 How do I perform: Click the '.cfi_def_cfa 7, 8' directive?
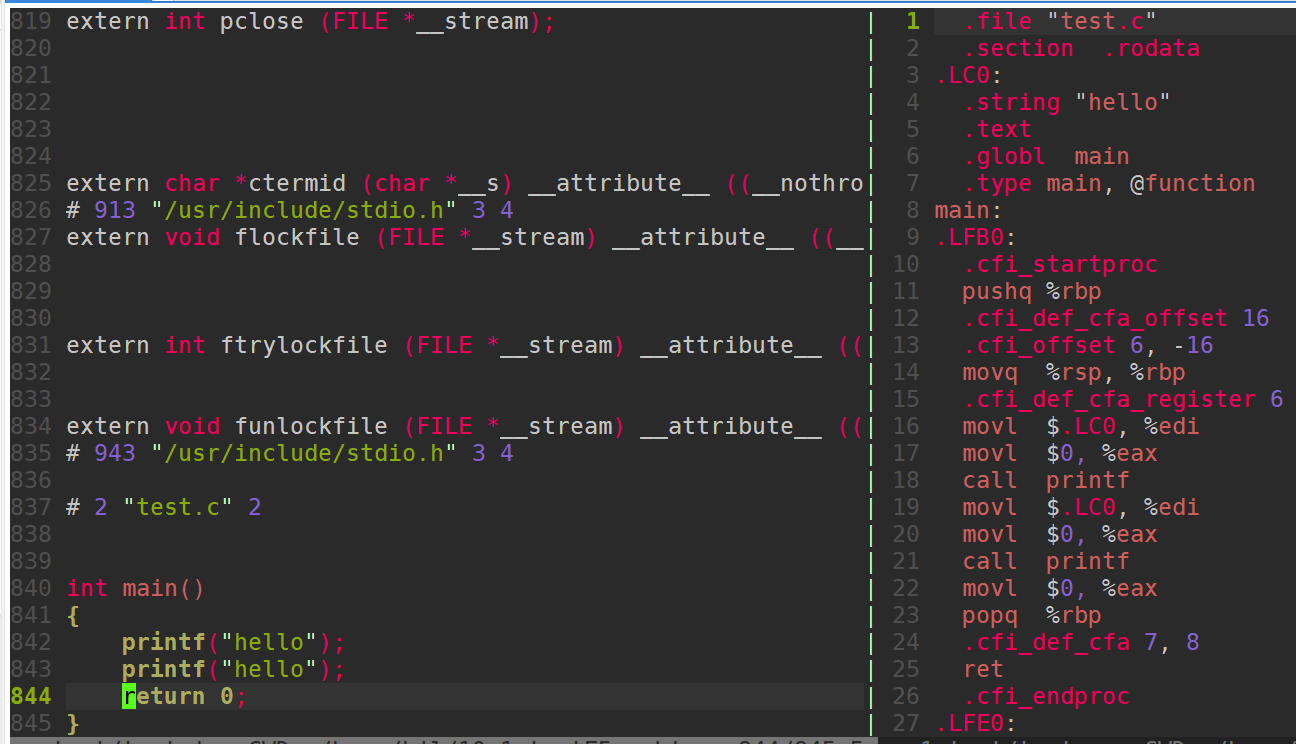[1081, 642]
